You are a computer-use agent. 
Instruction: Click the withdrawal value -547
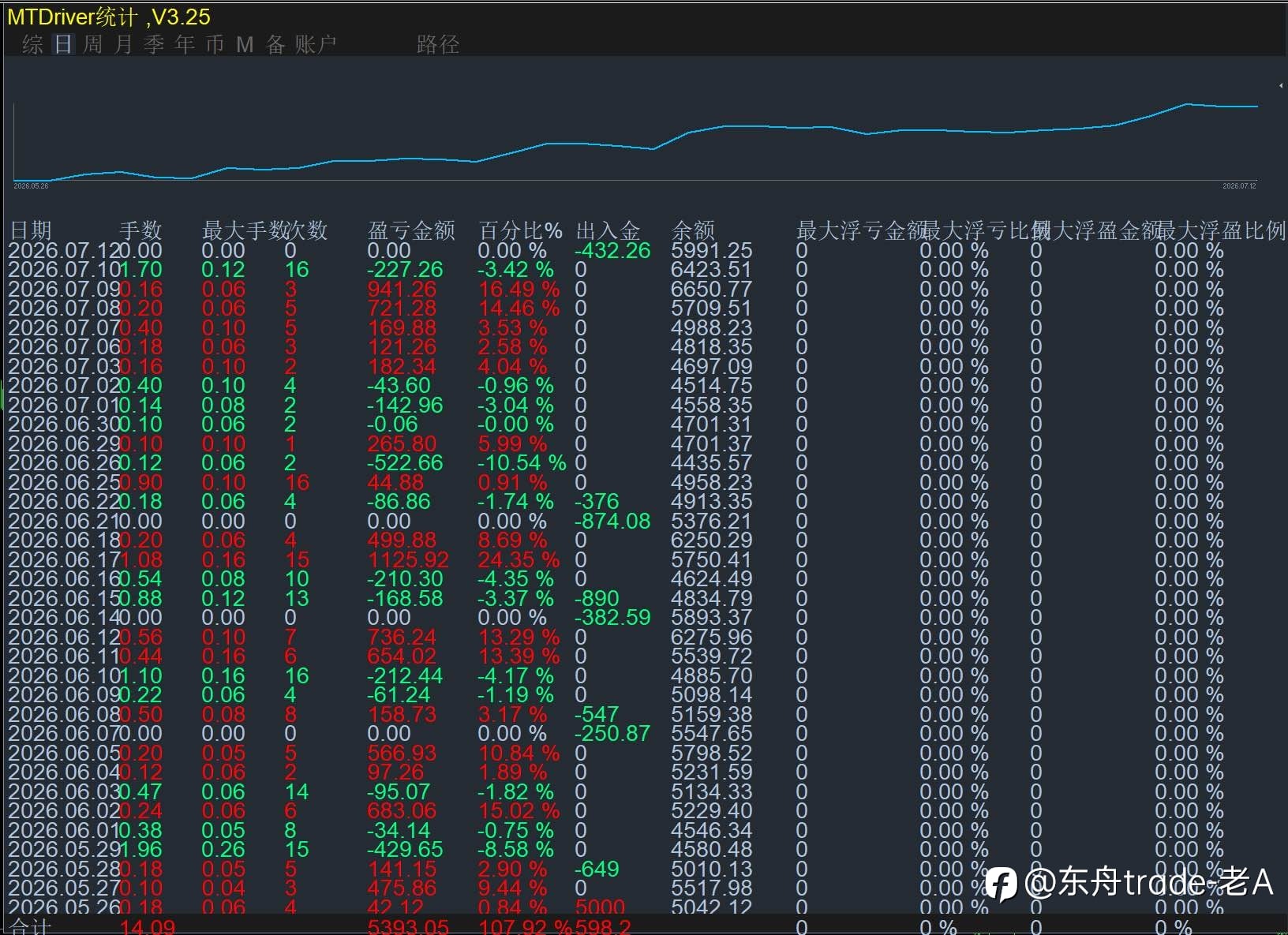[x=597, y=714]
